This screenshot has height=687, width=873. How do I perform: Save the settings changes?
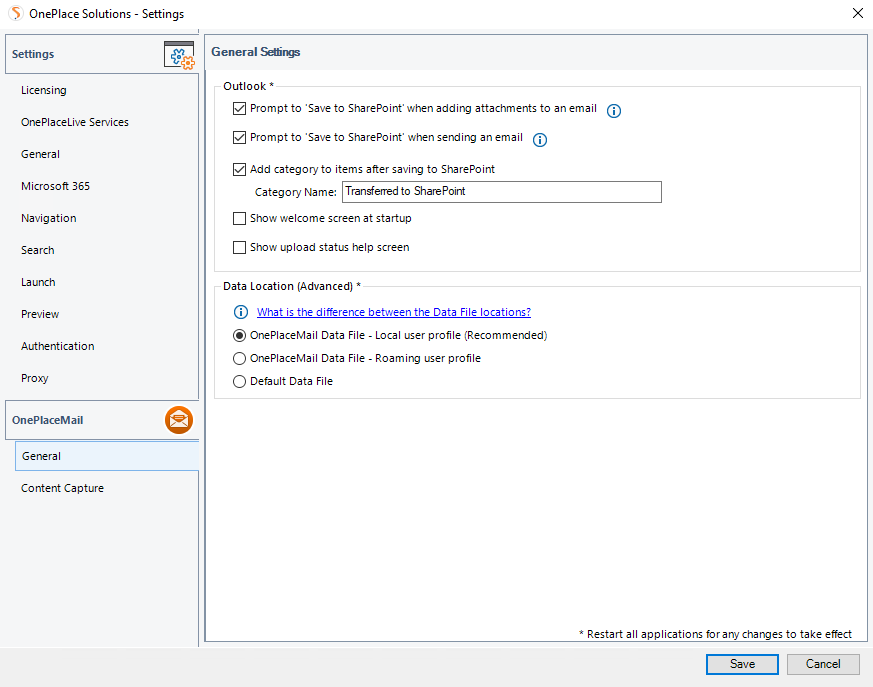pos(741,664)
